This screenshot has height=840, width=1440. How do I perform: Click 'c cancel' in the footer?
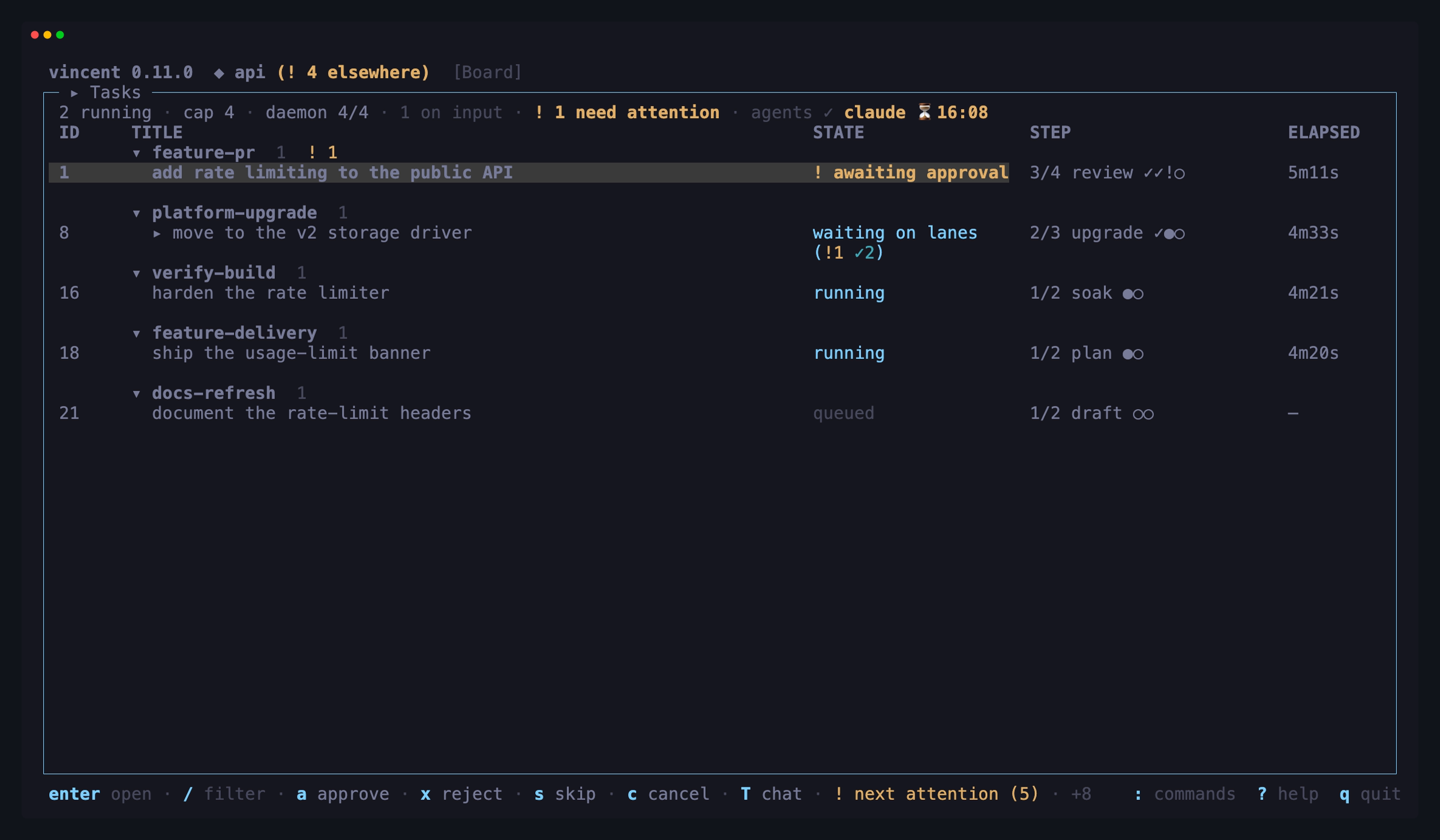668,794
